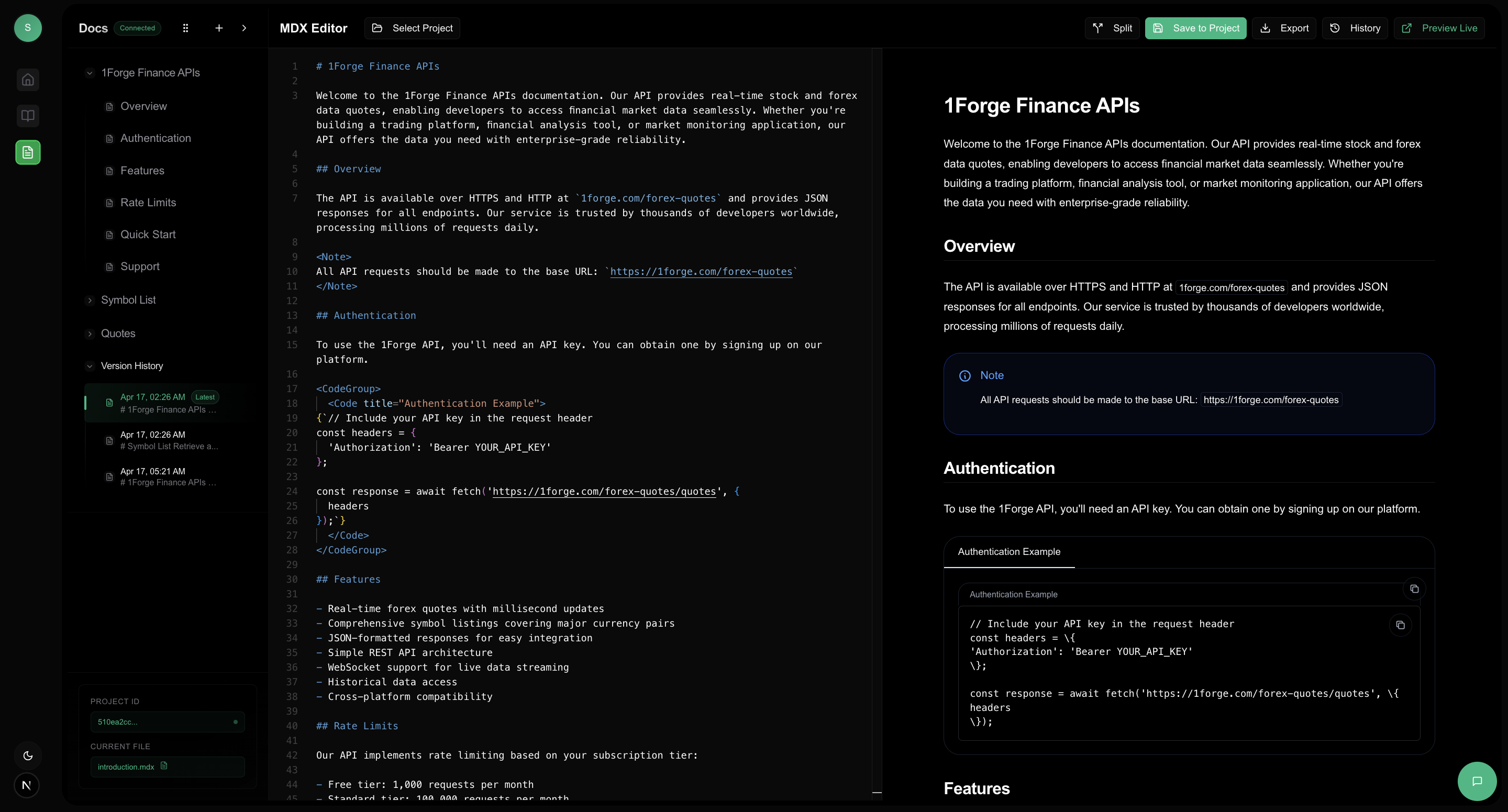Click the Overview heading in preview

coord(979,247)
